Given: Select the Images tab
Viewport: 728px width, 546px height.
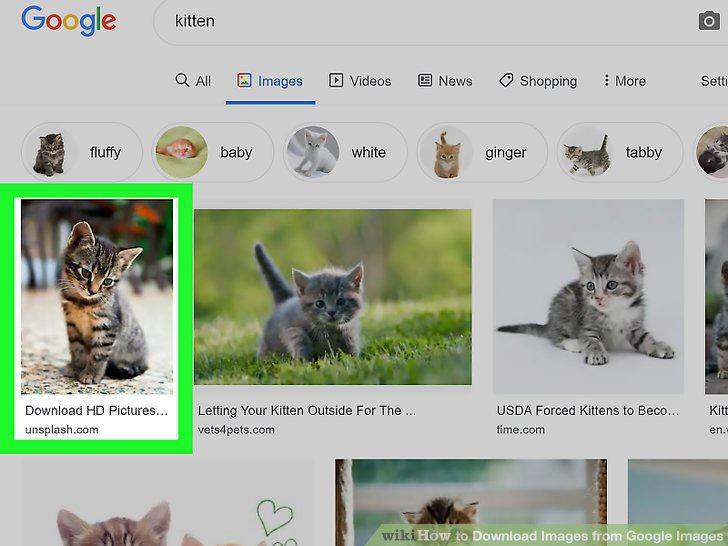Looking at the screenshot, I should [x=270, y=81].
